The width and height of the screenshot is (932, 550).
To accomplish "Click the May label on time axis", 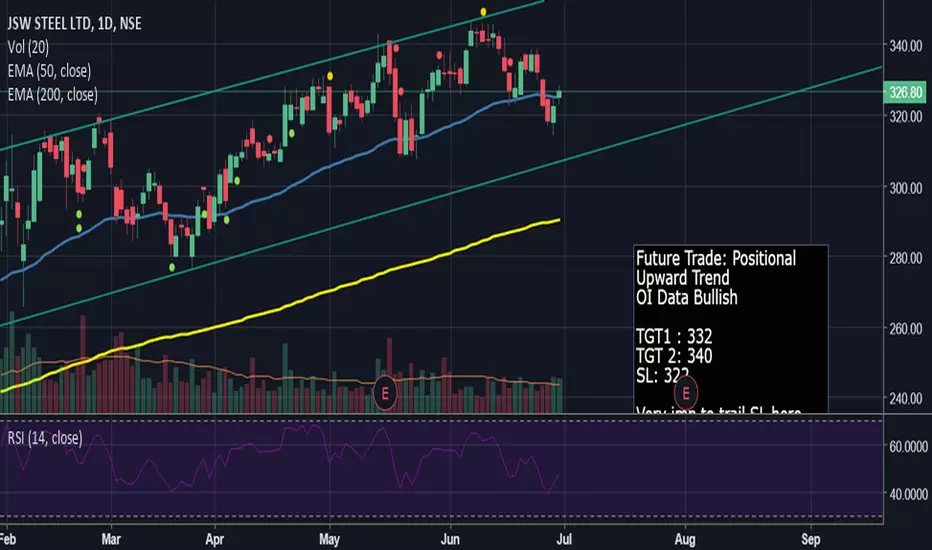I will point(329,539).
